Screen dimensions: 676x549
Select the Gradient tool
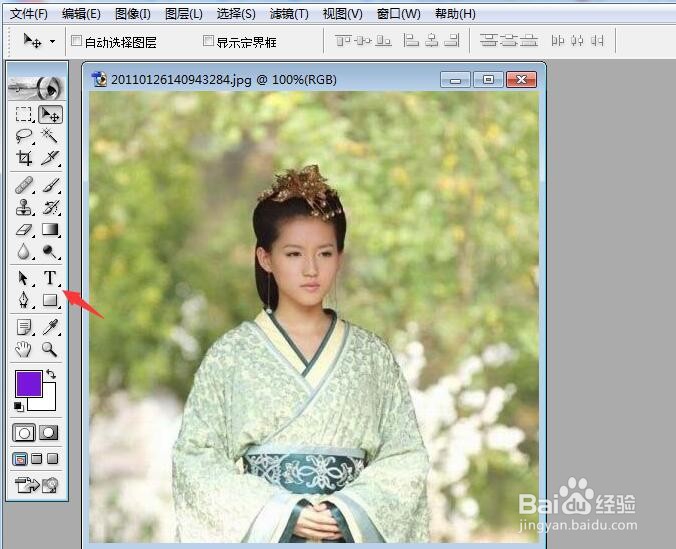(x=50, y=229)
